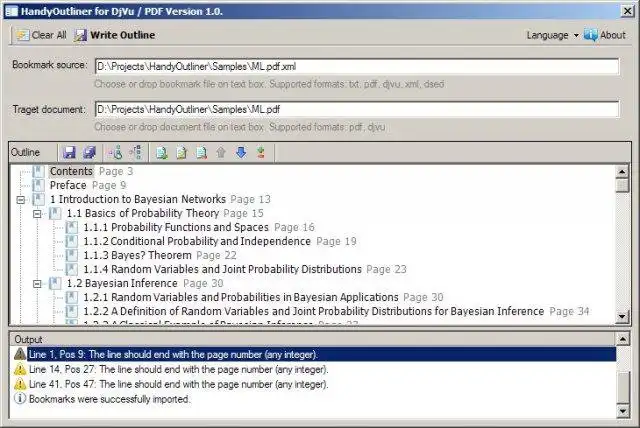Screen dimensions: 640x428
Task: Open the Language dropdown menu
Action: [552, 35]
